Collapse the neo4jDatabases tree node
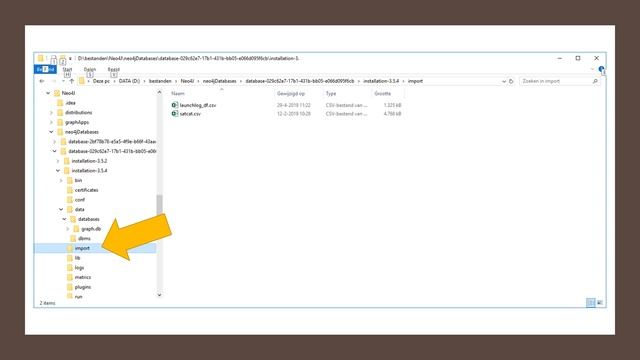This screenshot has width=640, height=360. coord(51,132)
